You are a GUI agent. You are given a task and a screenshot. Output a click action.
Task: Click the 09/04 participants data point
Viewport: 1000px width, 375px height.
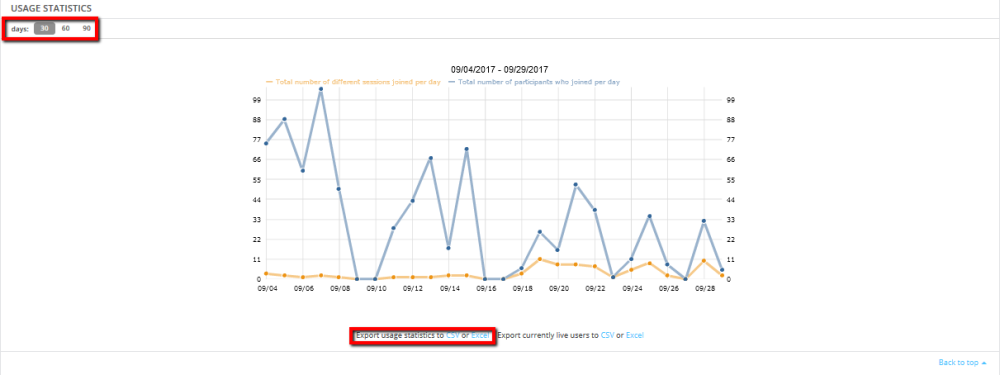266,143
